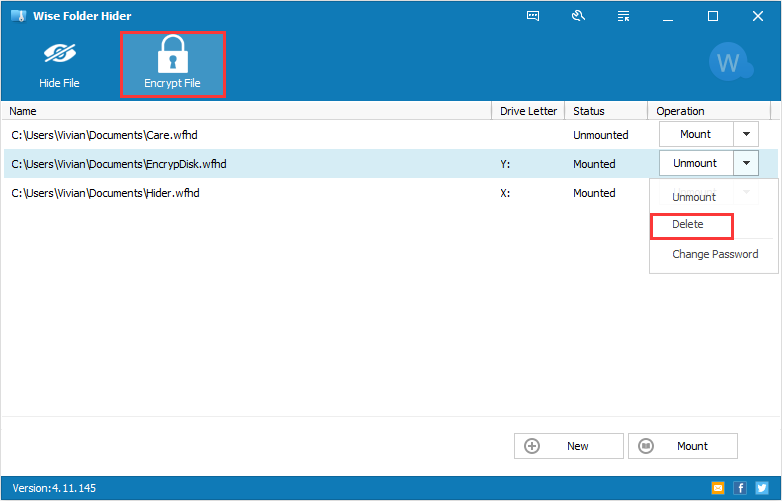
Task: Click drive letter Y: cell
Action: (x=505, y=164)
